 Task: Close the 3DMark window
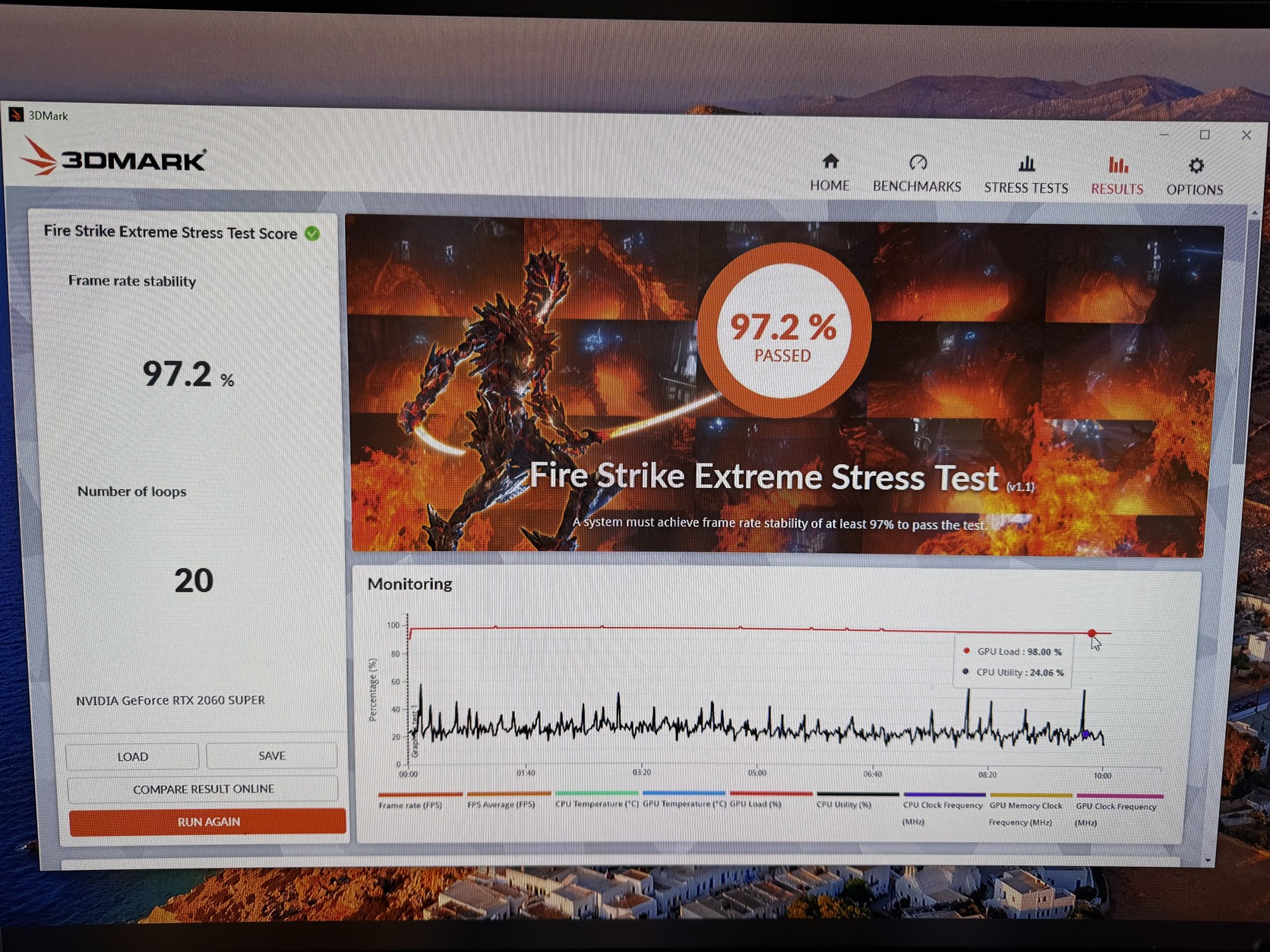pos(1246,135)
